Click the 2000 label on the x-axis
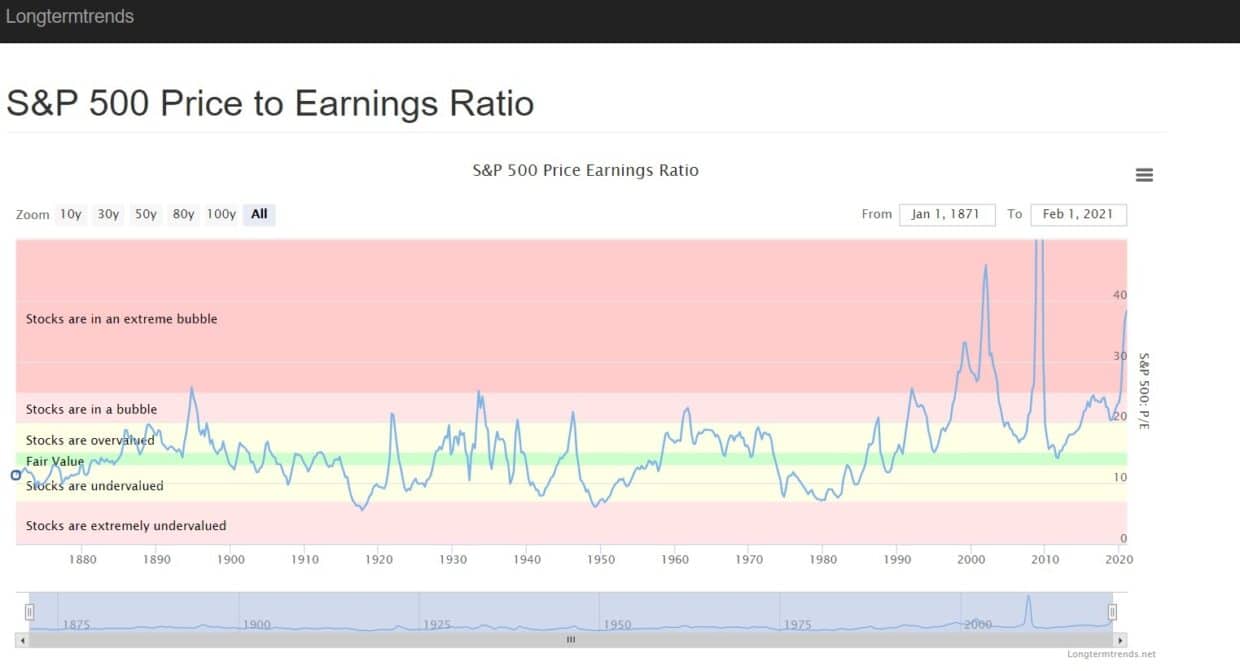 coord(971,560)
